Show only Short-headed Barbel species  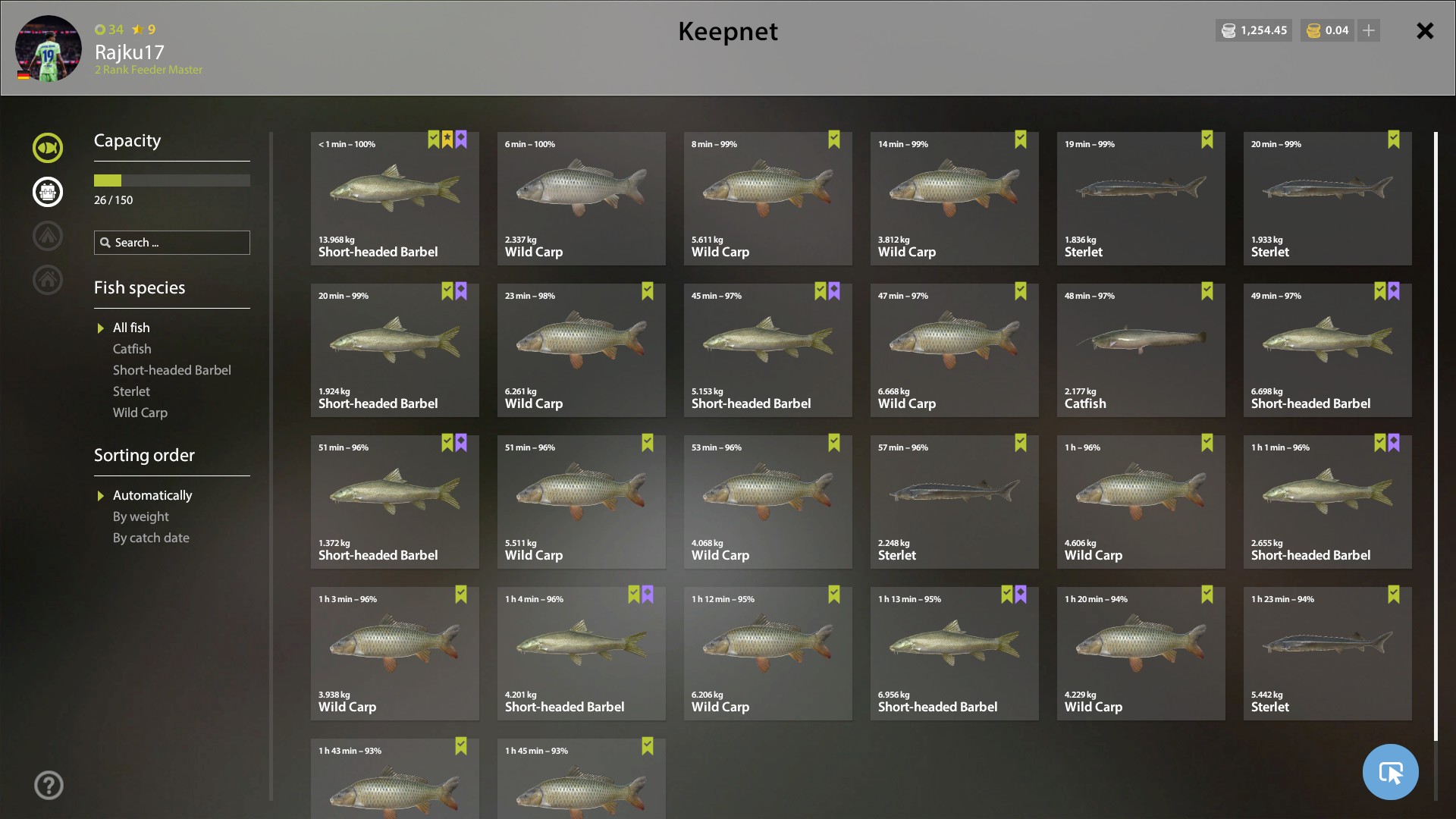[x=172, y=370]
